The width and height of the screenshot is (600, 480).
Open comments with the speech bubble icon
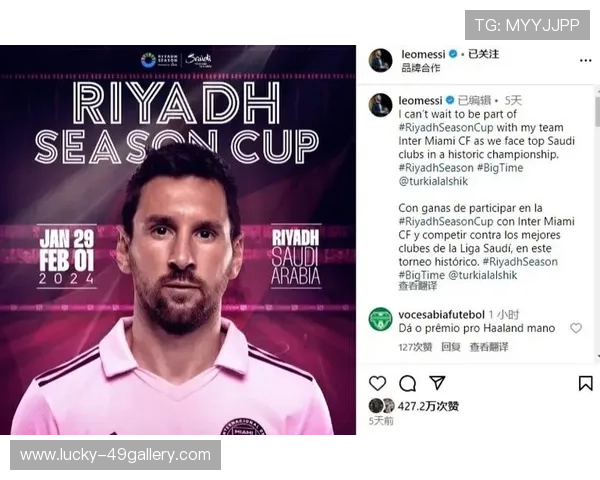click(x=408, y=383)
